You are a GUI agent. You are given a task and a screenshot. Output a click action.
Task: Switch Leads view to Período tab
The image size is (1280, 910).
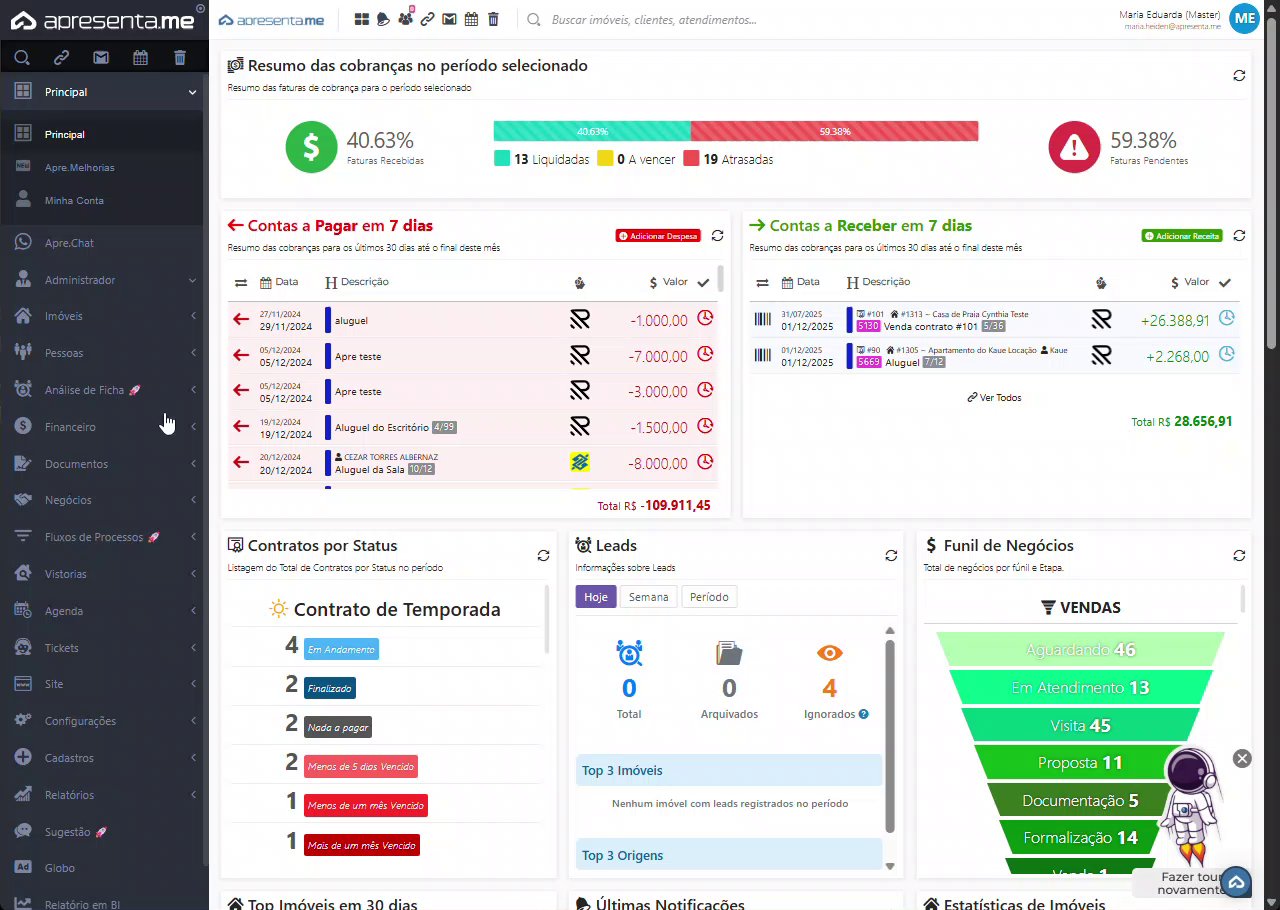709,597
